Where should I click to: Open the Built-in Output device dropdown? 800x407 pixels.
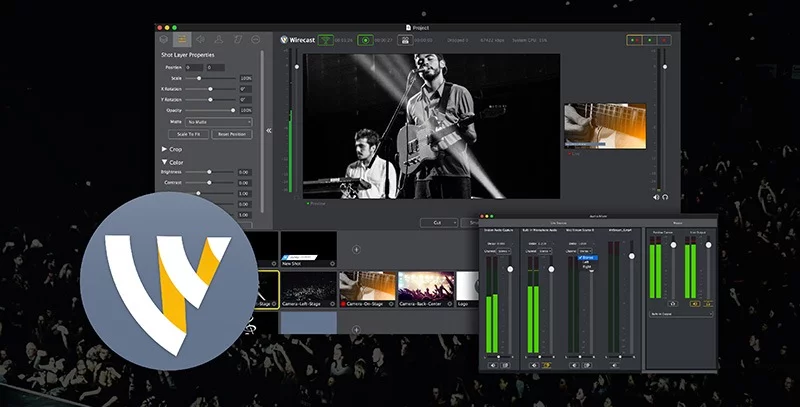point(681,314)
